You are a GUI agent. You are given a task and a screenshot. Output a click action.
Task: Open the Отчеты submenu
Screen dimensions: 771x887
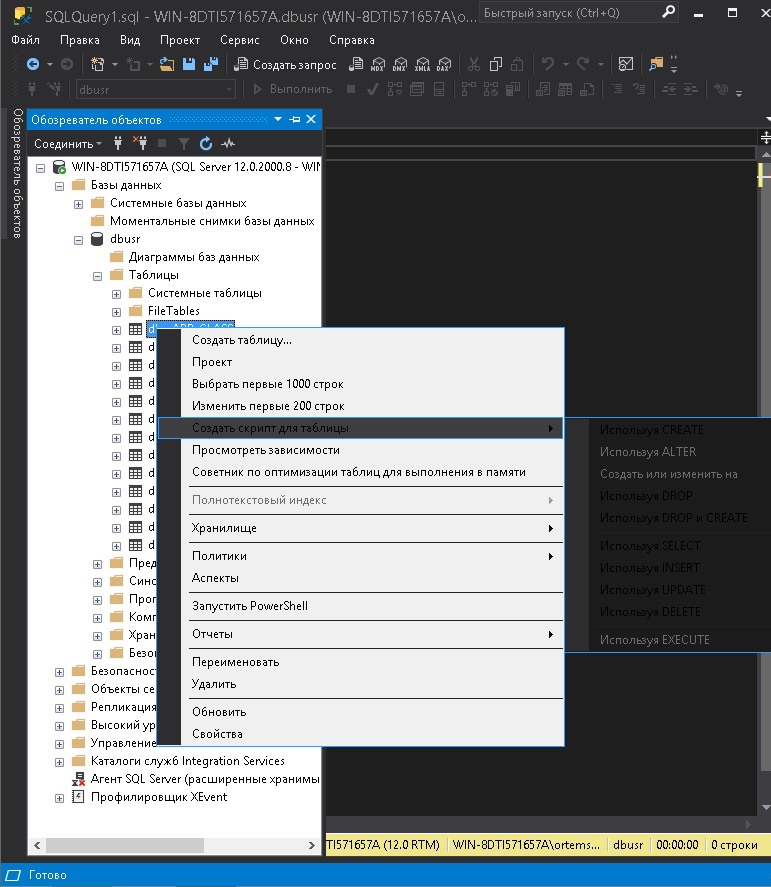(x=361, y=634)
